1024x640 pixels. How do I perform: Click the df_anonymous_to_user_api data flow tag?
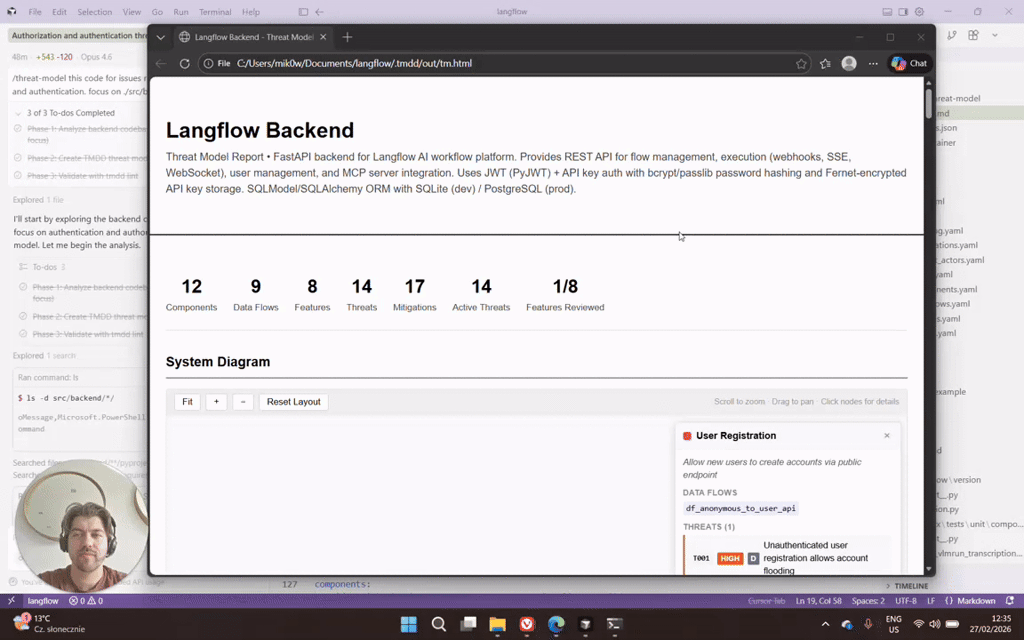(741, 508)
